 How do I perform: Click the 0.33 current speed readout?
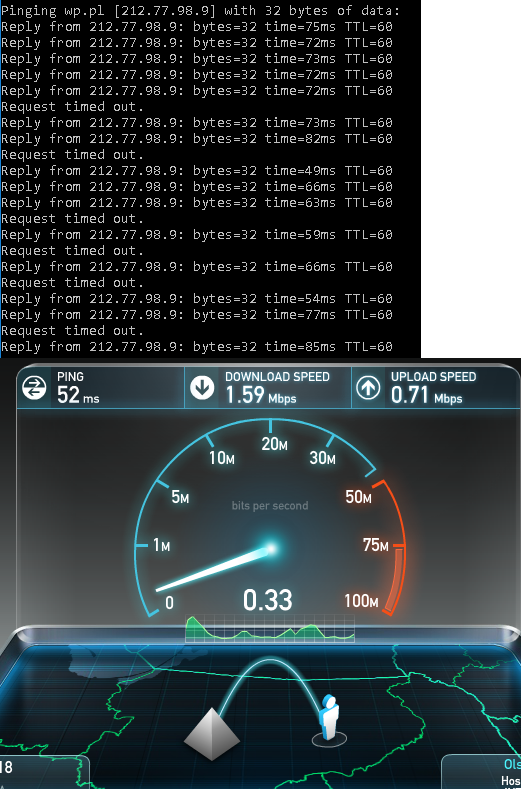268,600
